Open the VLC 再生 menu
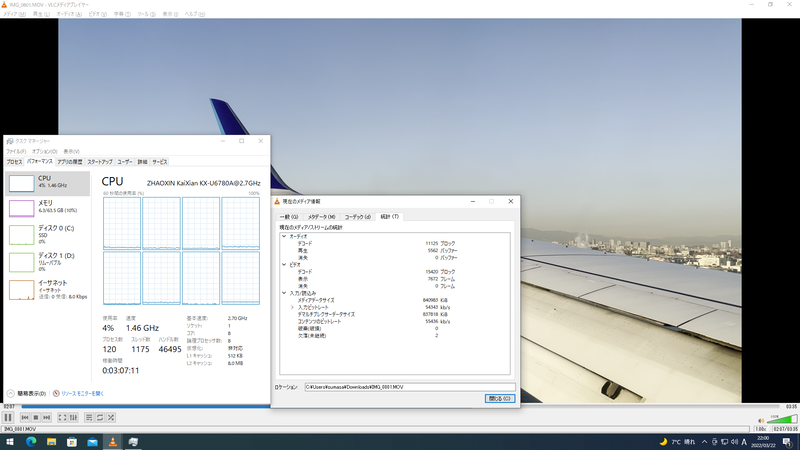The height and width of the screenshot is (450, 800). pyautogui.click(x=41, y=14)
